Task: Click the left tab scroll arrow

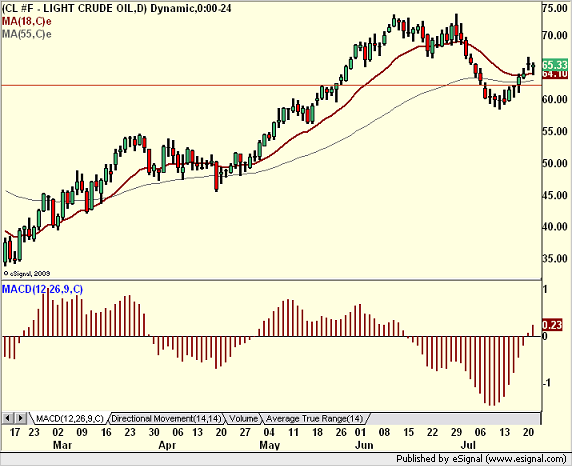Action: (x=8, y=418)
